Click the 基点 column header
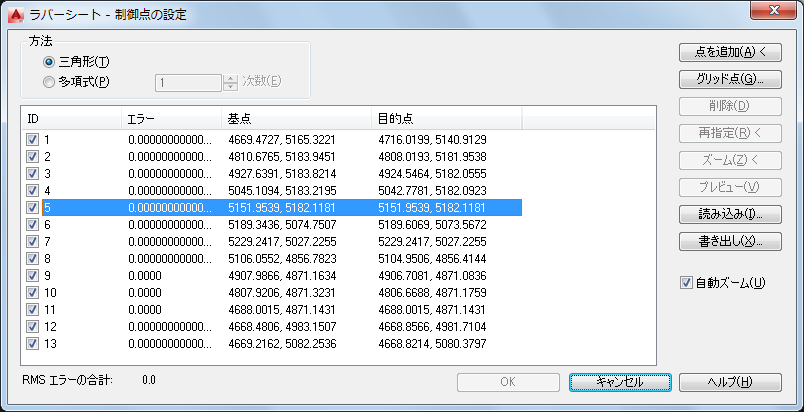The height and width of the screenshot is (412, 804). click(x=296, y=119)
